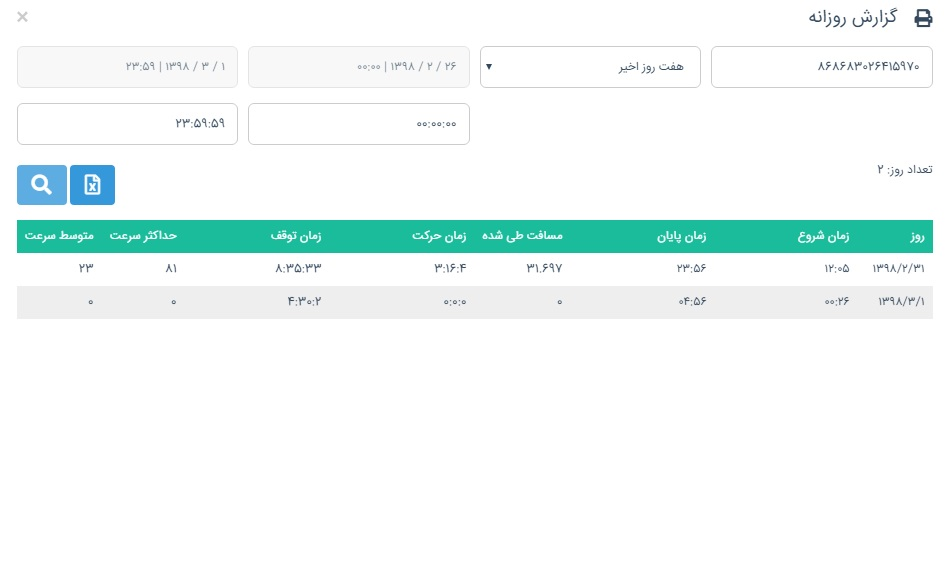The width and height of the screenshot is (951, 582).
Task: Export the report with the Excel icon
Action: pyautogui.click(x=92, y=185)
